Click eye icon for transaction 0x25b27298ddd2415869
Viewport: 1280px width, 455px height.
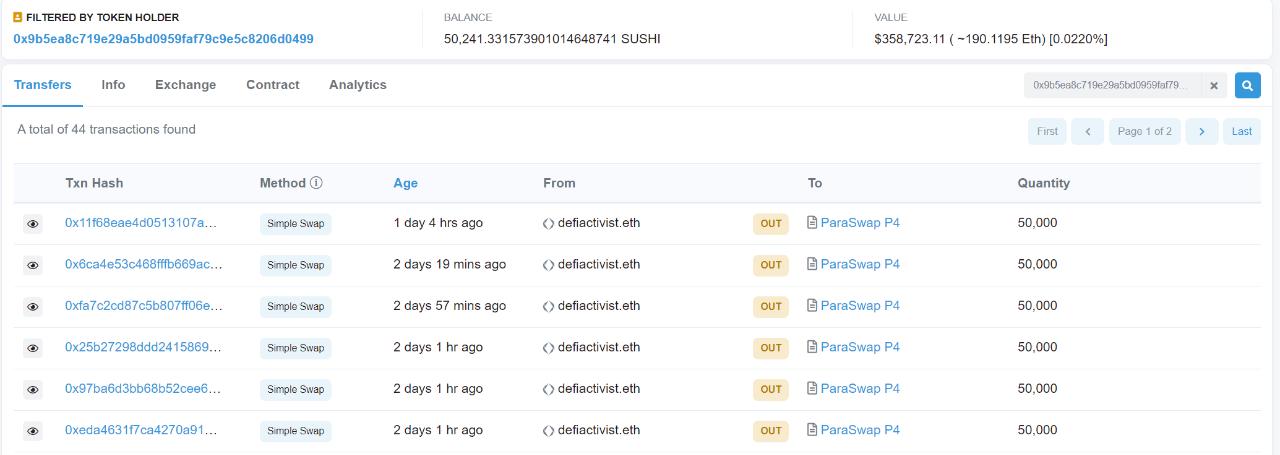pyautogui.click(x=33, y=348)
